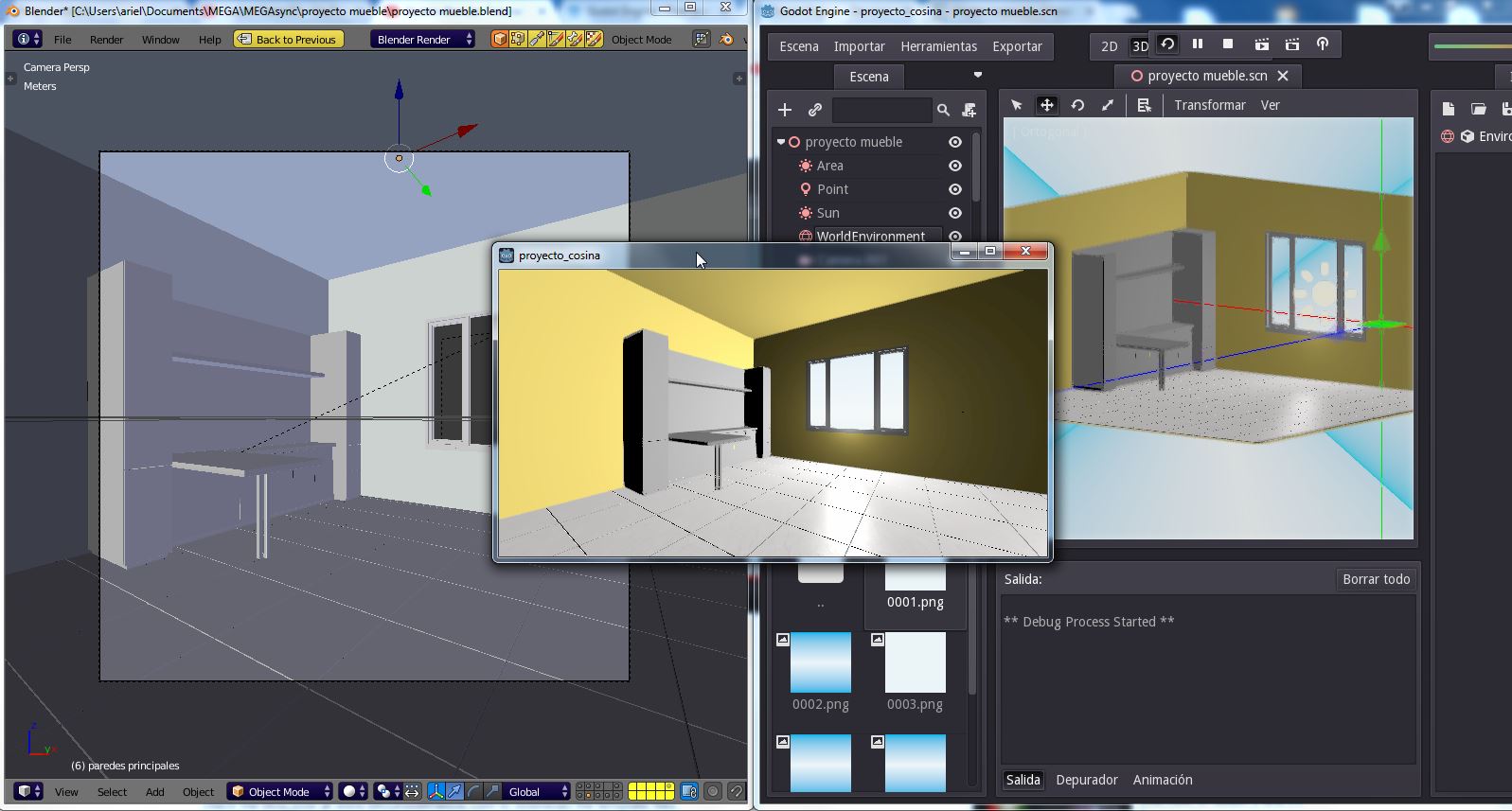Toggle visibility of Sun node

pos(955,213)
